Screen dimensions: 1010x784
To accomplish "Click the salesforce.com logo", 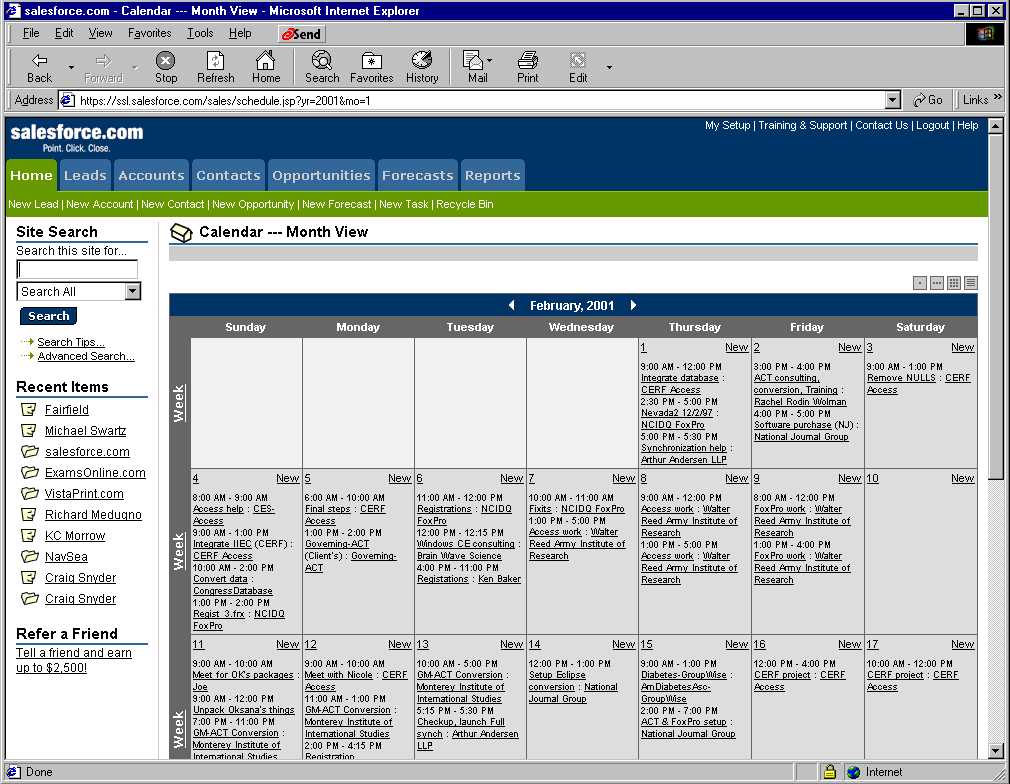I will click(77, 137).
